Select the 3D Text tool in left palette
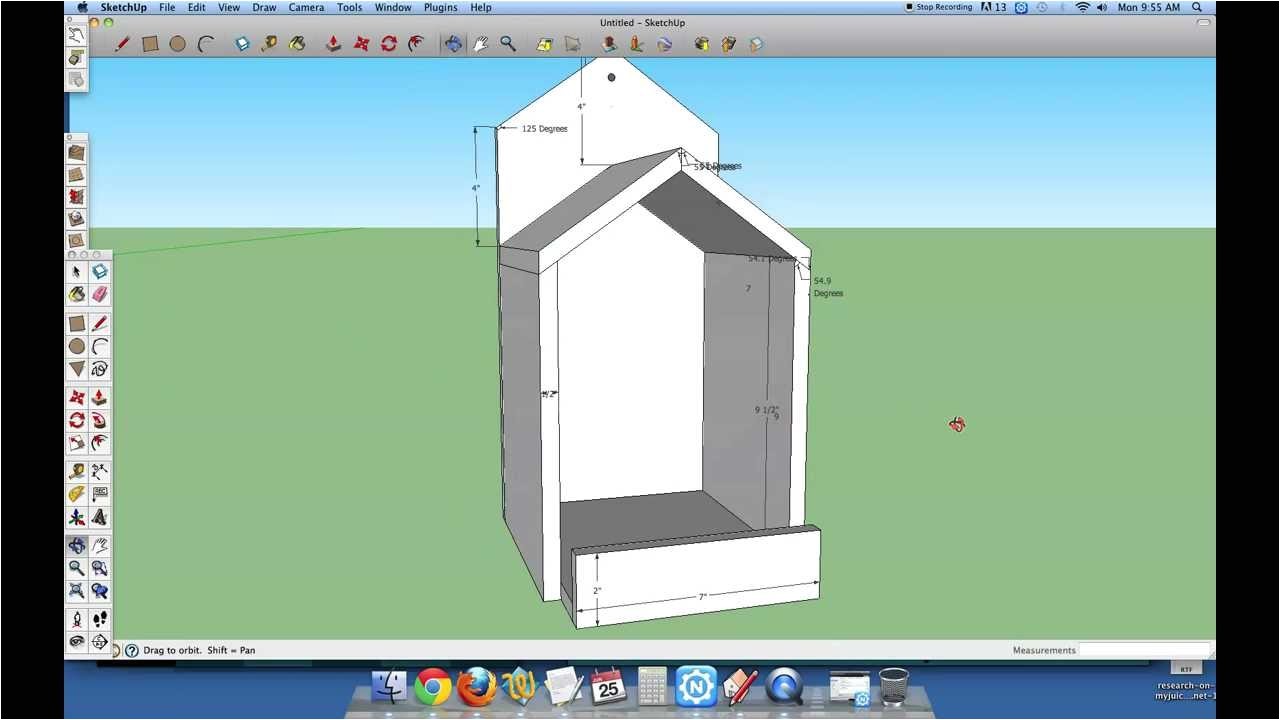Screen dimensions: 1280x720 point(100,517)
